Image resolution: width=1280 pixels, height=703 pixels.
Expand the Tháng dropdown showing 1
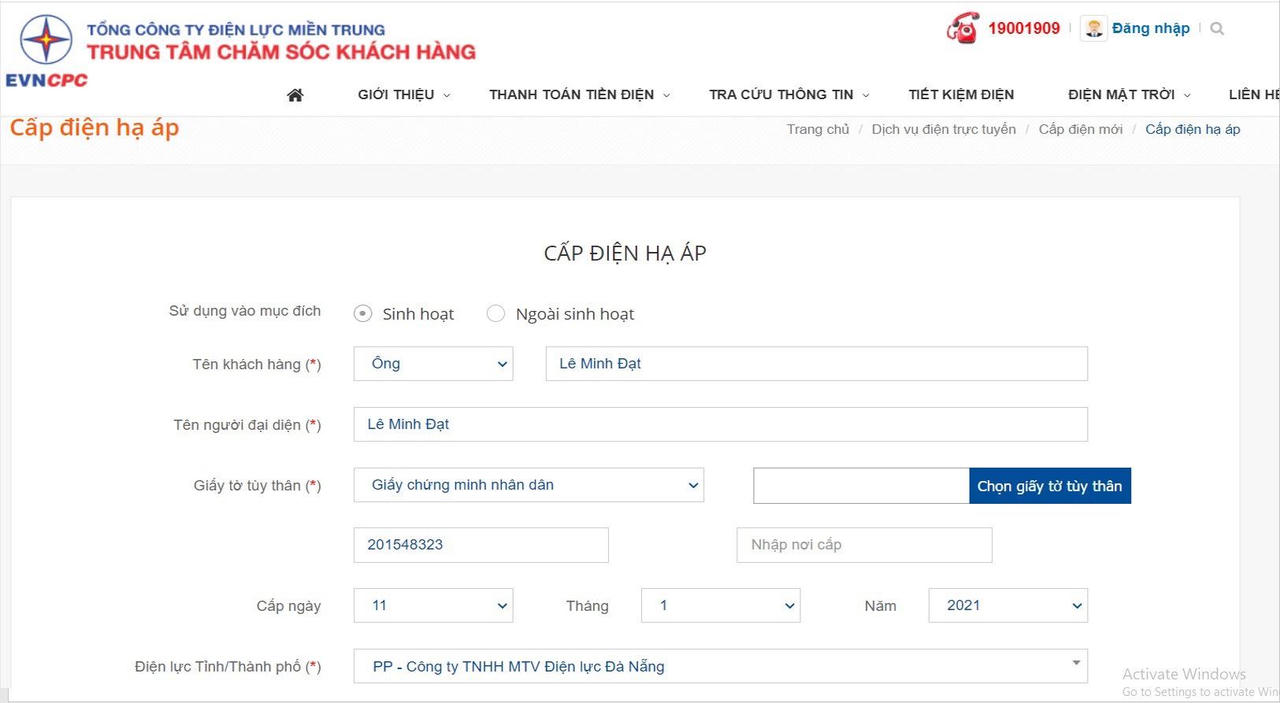(720, 605)
